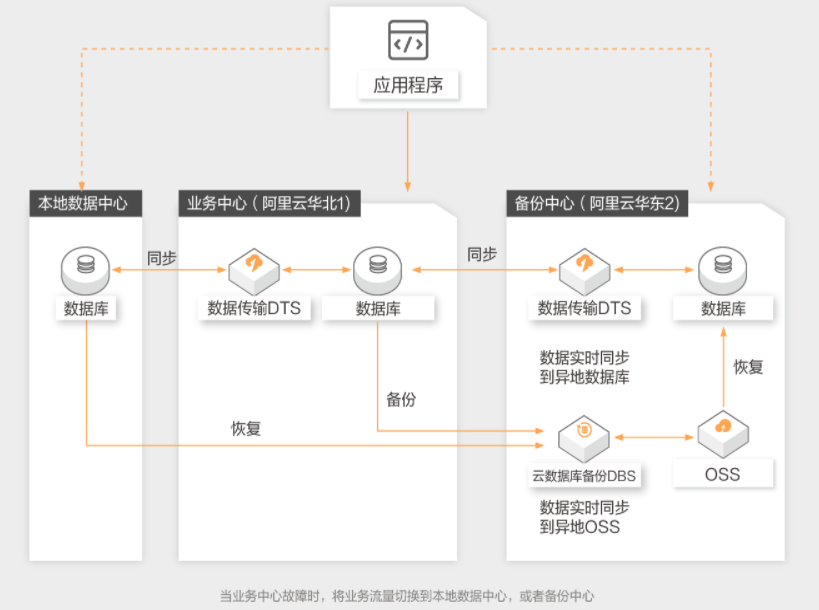Click the OSS cloud storage icon
Image resolution: width=819 pixels, height=610 pixels.
tap(723, 435)
